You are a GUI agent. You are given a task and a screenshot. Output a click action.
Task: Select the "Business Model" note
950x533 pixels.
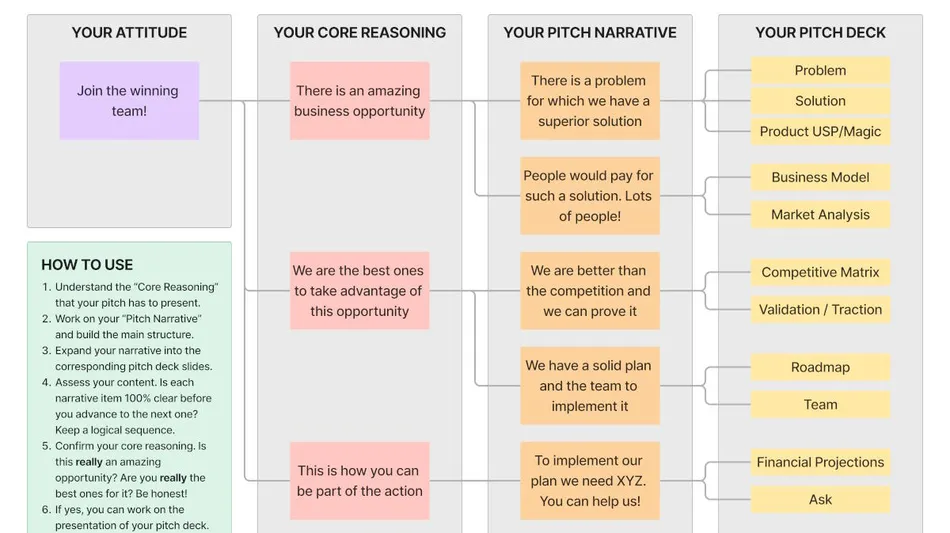pyautogui.click(x=820, y=178)
